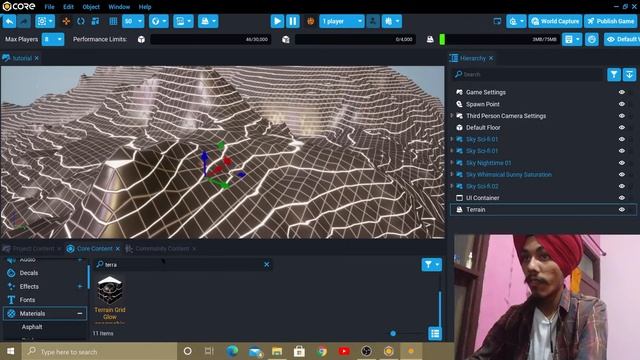Click the Undo arrow button
The width and height of the screenshot is (640, 360).
(x=9, y=21)
